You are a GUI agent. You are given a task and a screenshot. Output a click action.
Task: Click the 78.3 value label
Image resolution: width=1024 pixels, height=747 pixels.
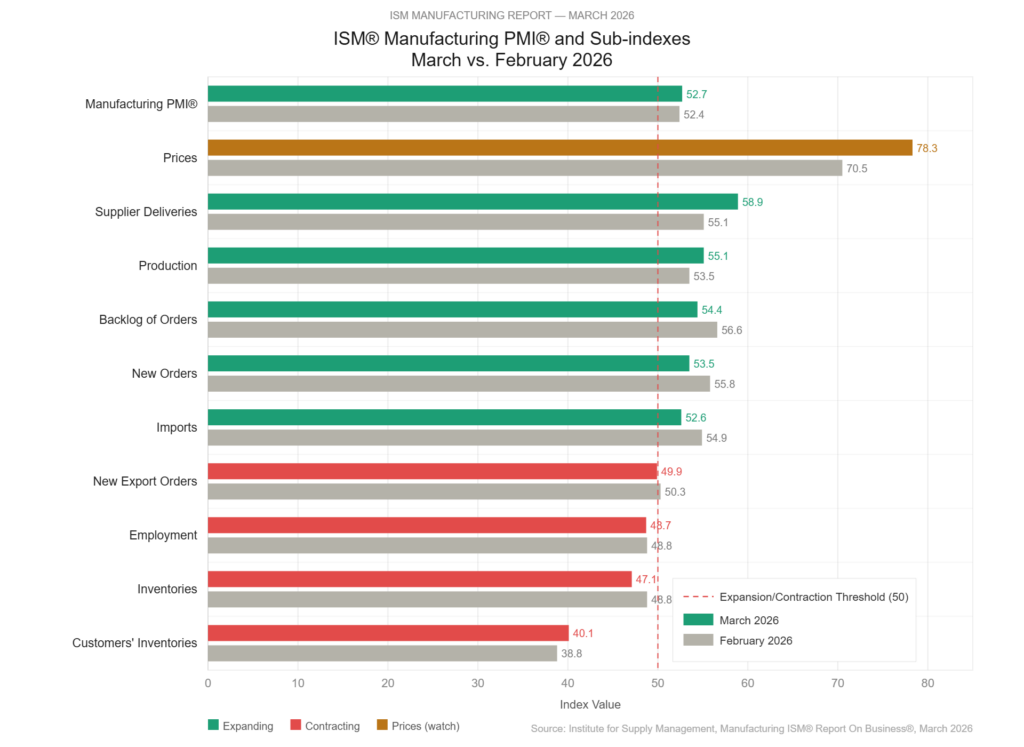929,148
